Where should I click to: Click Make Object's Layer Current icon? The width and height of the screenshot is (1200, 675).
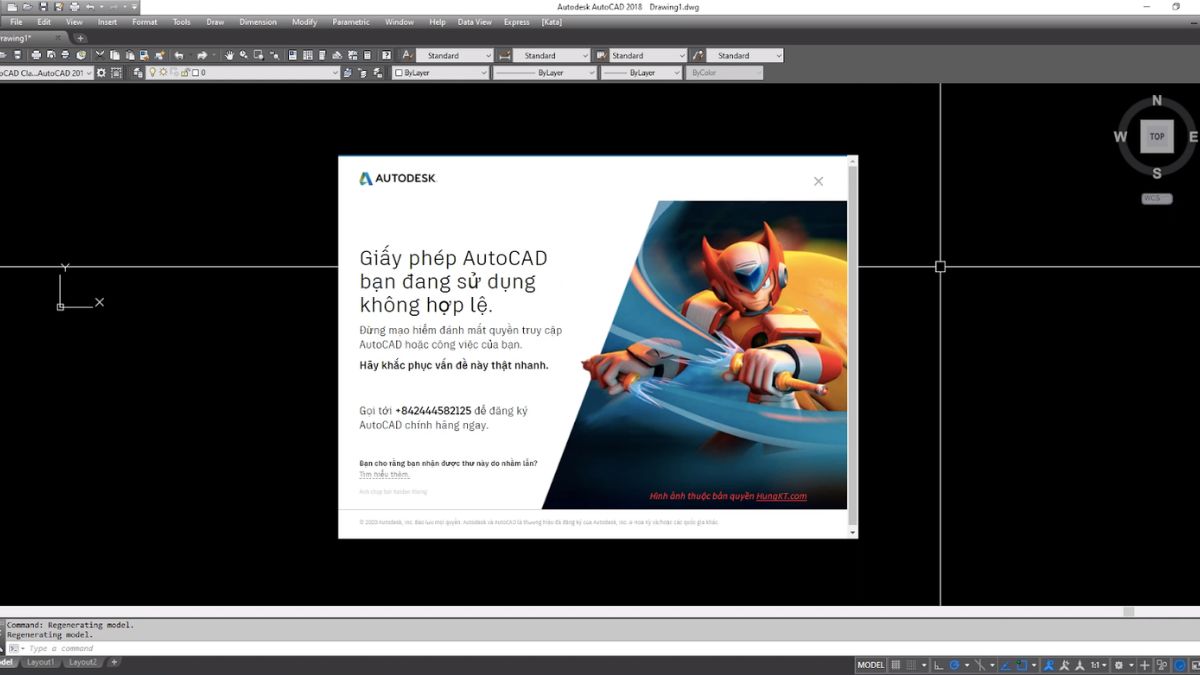[348, 72]
